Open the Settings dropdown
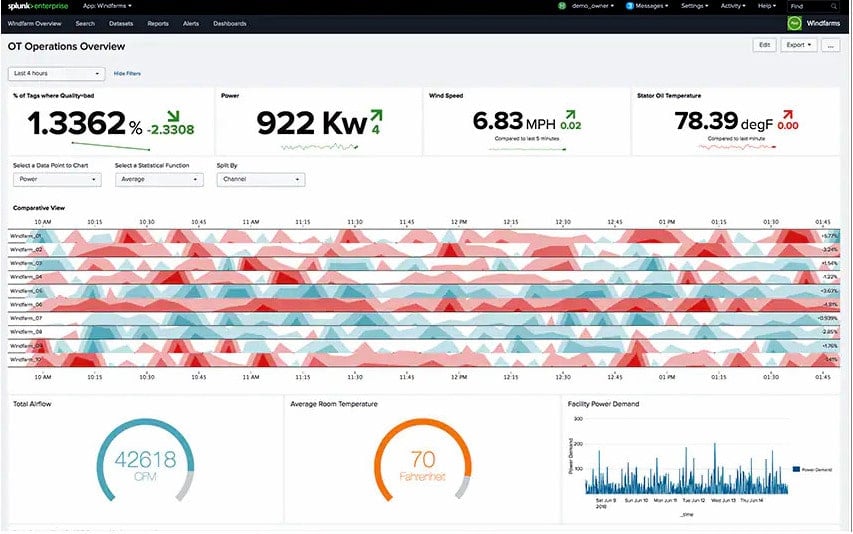The image size is (853, 534). pyautogui.click(x=695, y=6)
